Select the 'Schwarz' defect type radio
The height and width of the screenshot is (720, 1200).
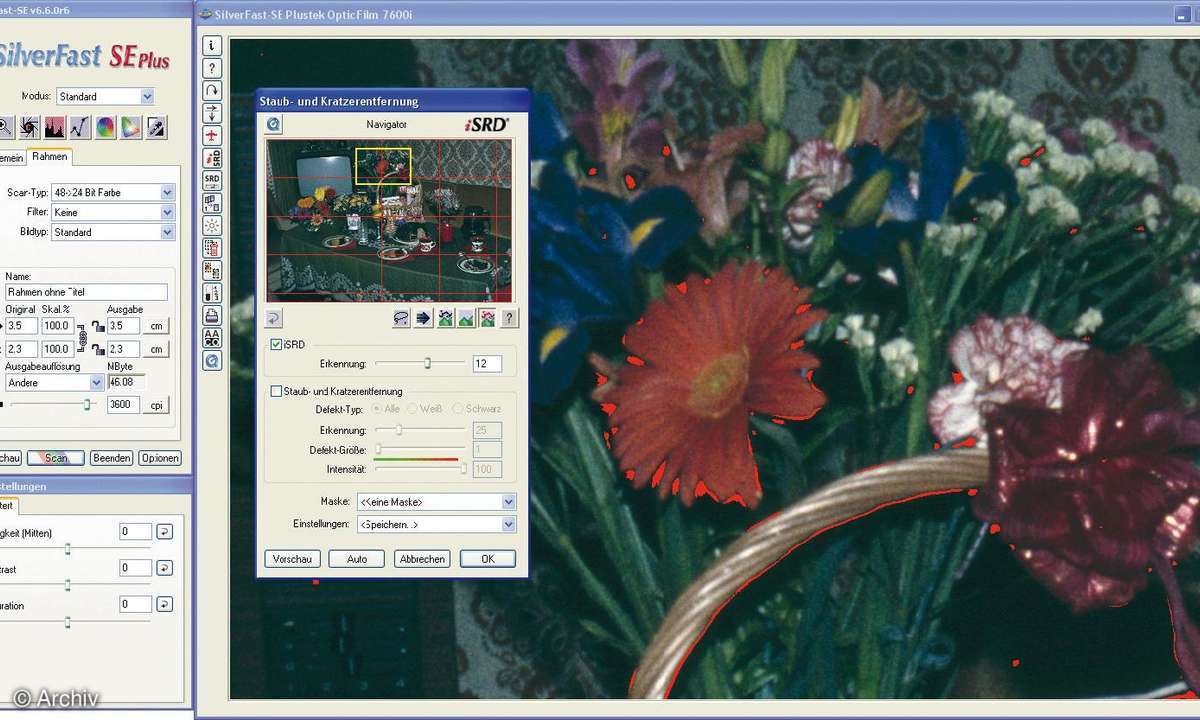458,409
